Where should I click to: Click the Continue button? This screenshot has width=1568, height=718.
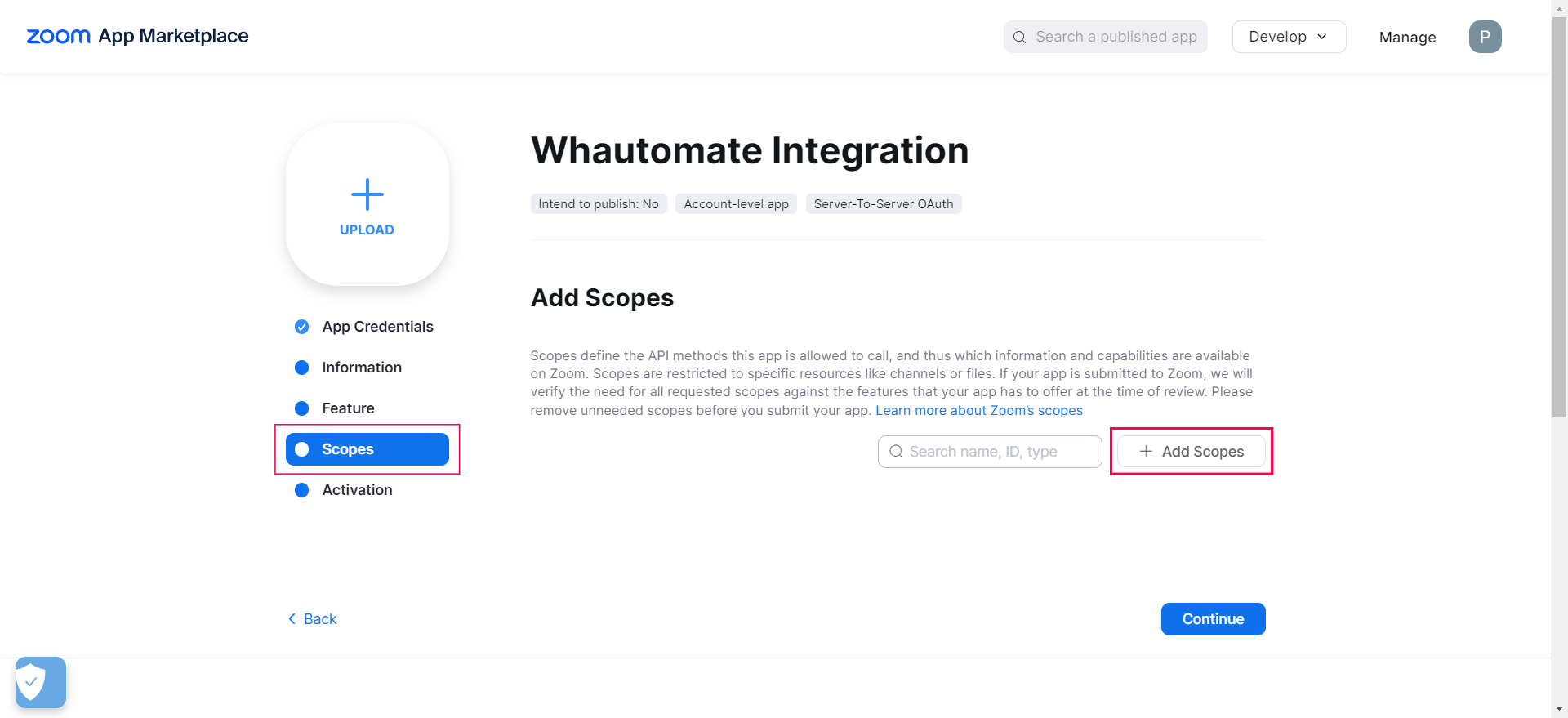pos(1213,619)
